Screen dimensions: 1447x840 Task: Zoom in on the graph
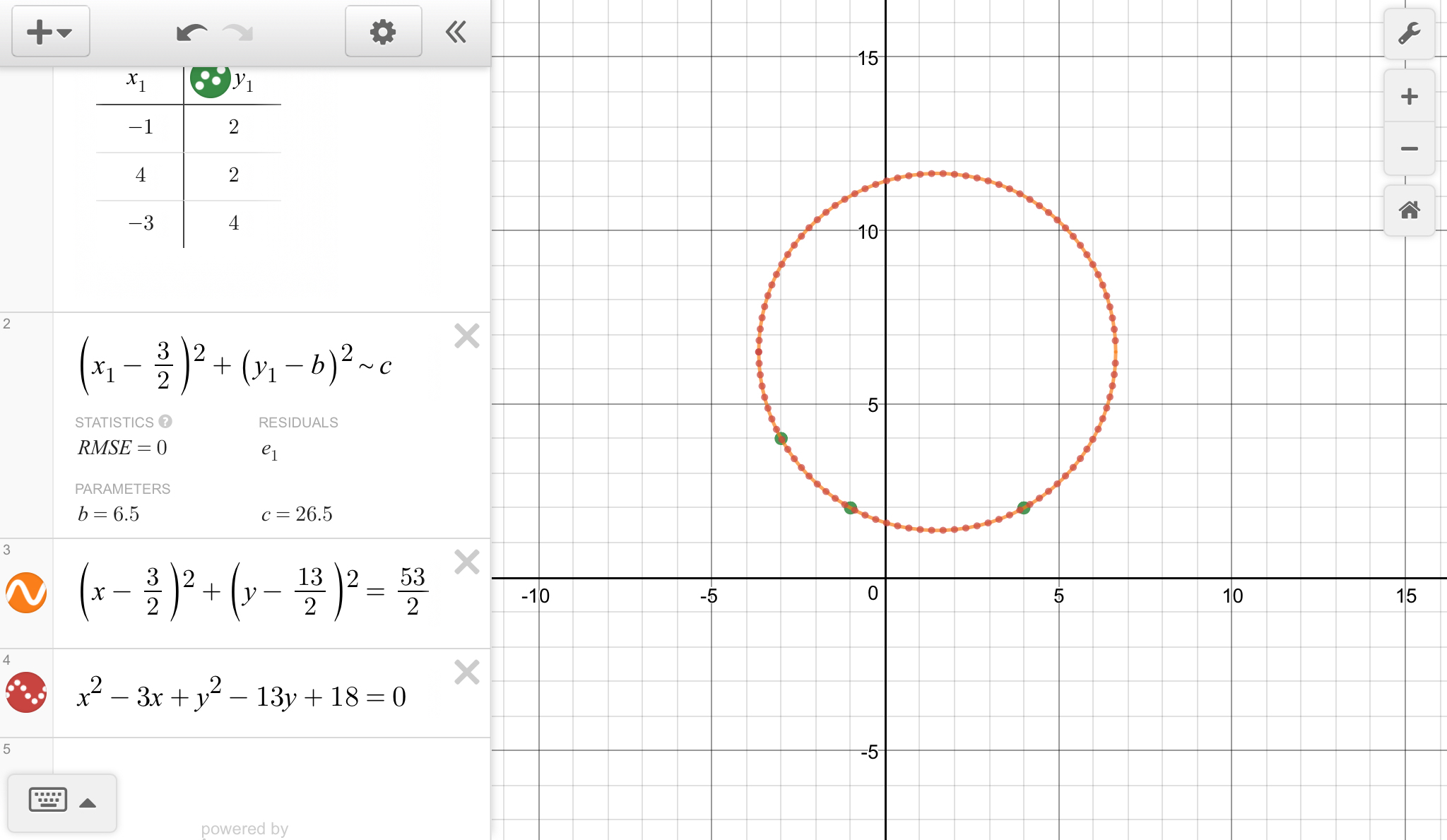tap(1409, 97)
